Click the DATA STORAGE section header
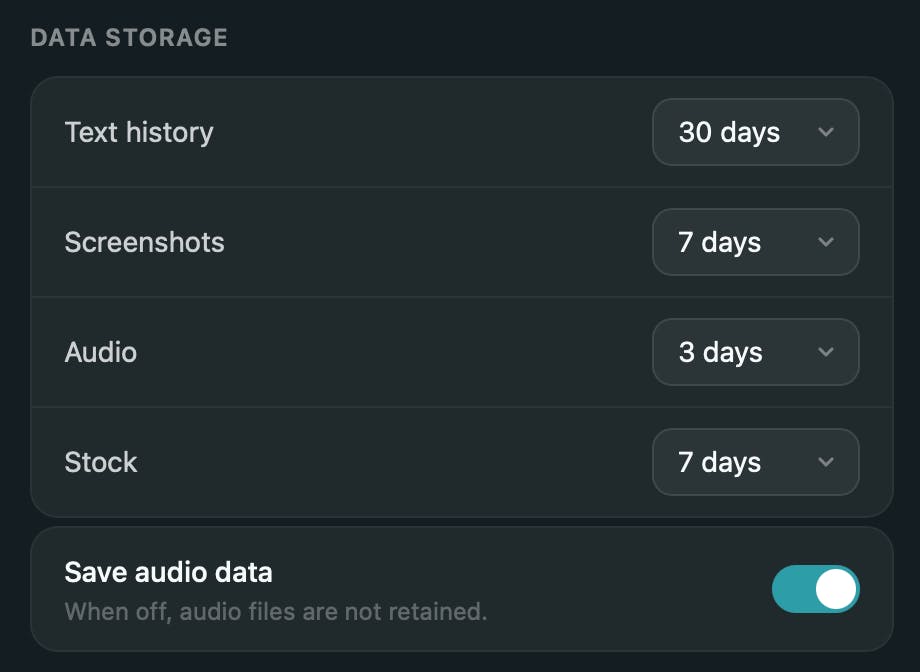The height and width of the screenshot is (672, 920). click(129, 38)
